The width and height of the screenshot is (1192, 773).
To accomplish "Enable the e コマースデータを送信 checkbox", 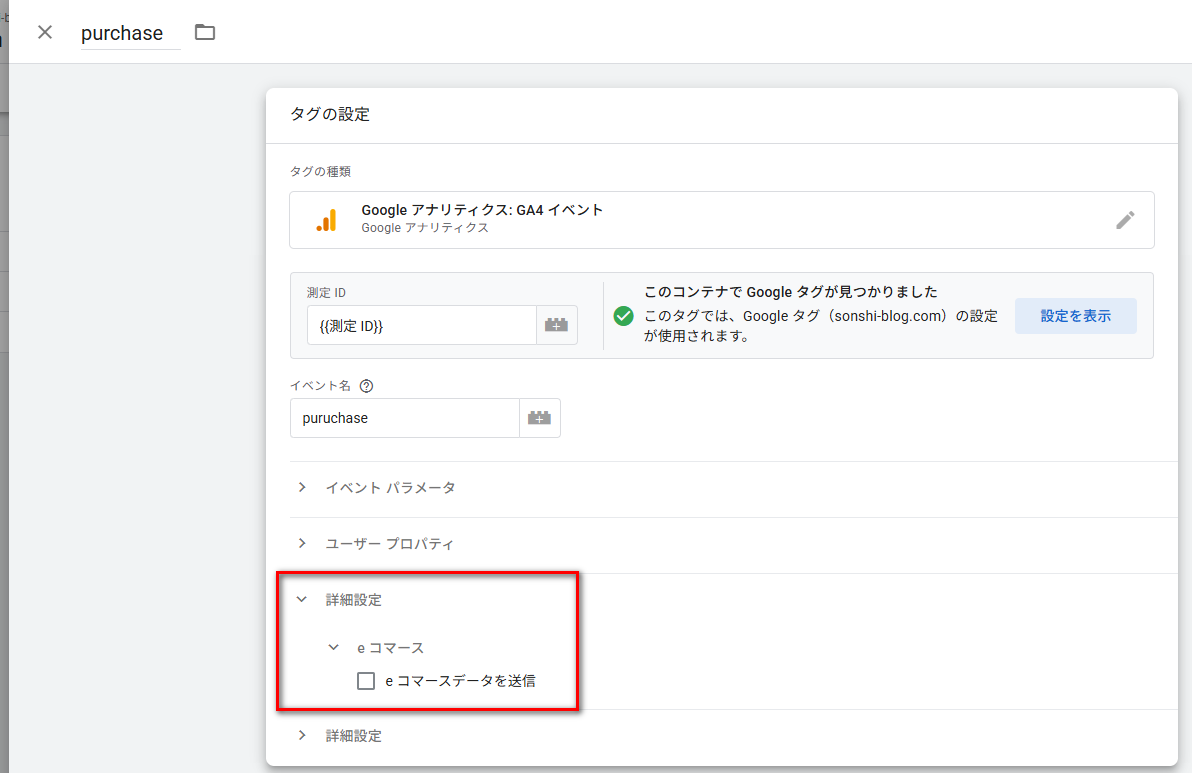I will coord(366,680).
